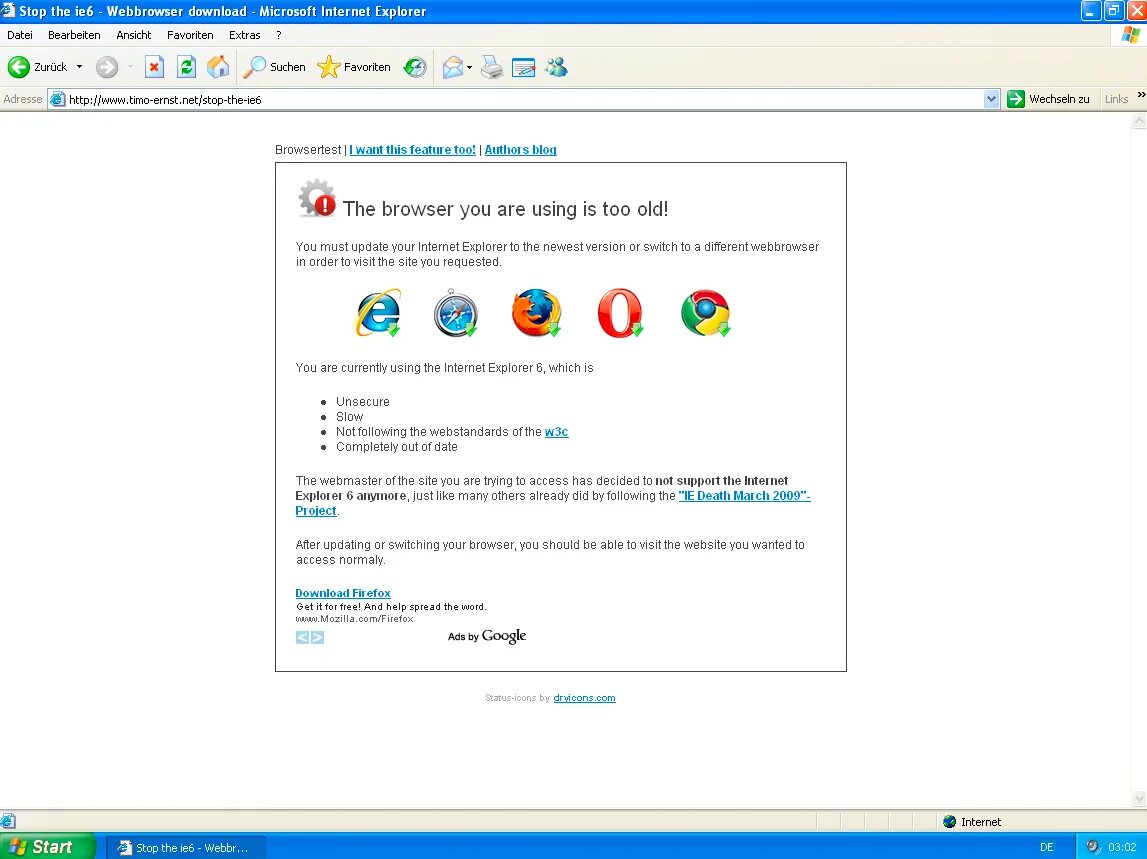
Task: Open the Mail button dropdown arrow
Action: pyautogui.click(x=470, y=67)
